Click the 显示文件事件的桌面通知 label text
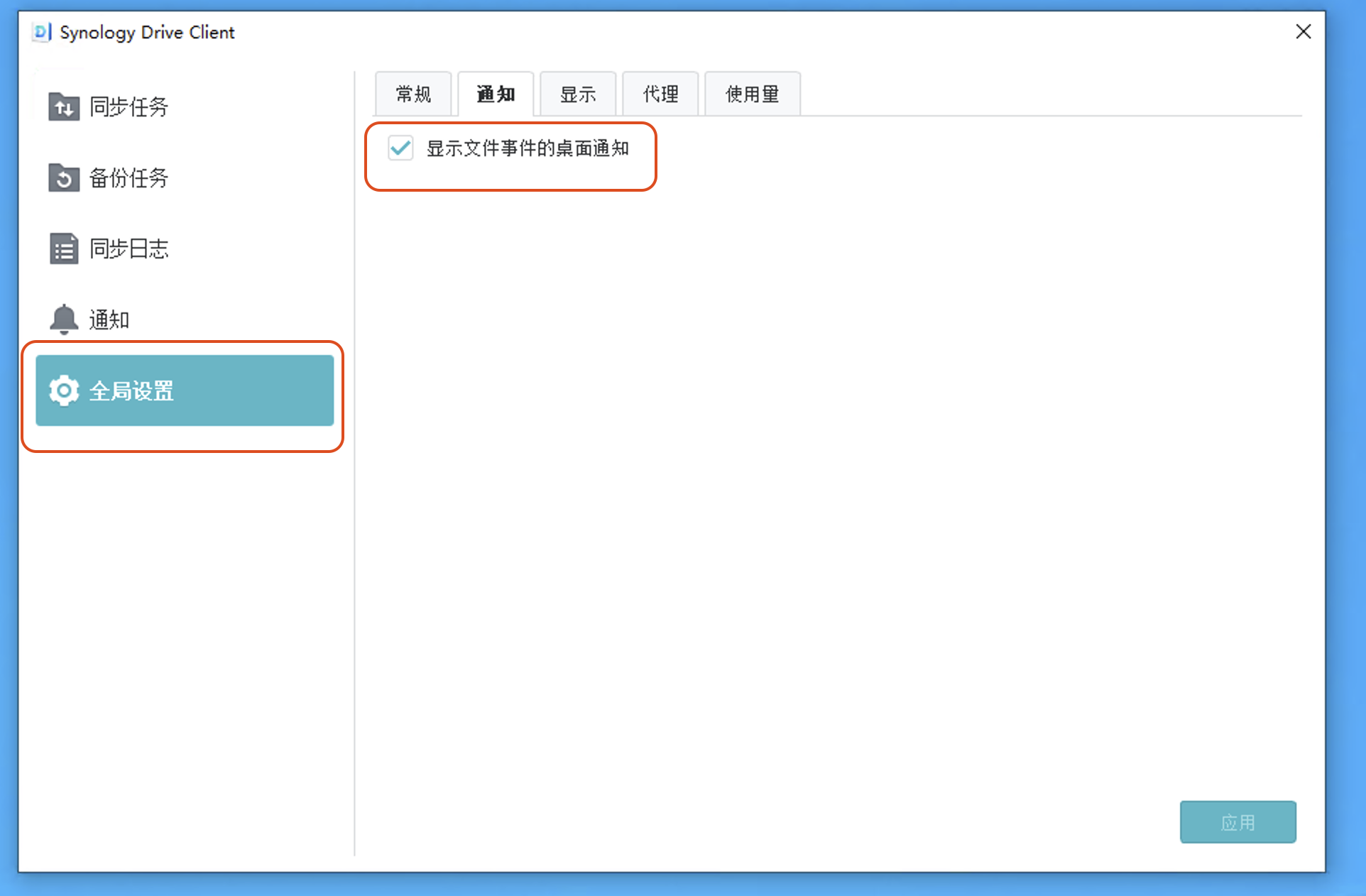Viewport: 1366px width, 896px height. 528,148
